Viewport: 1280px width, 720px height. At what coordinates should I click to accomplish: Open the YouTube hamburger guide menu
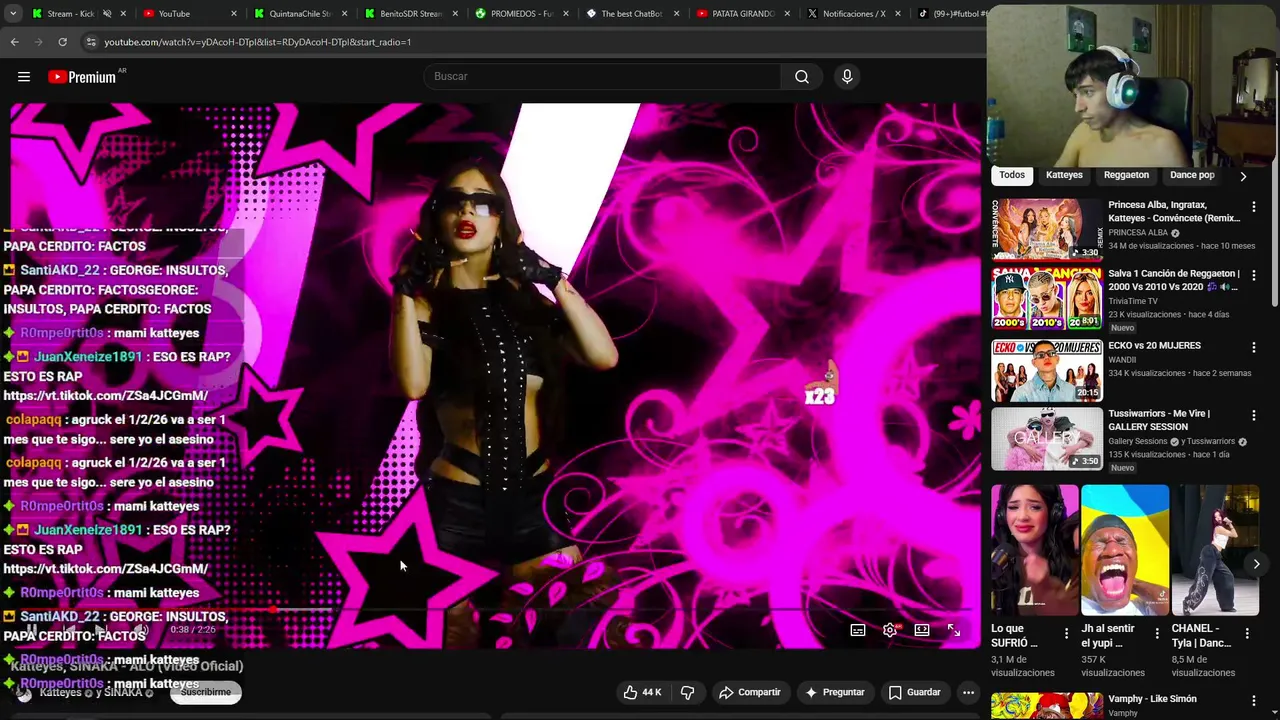point(24,77)
